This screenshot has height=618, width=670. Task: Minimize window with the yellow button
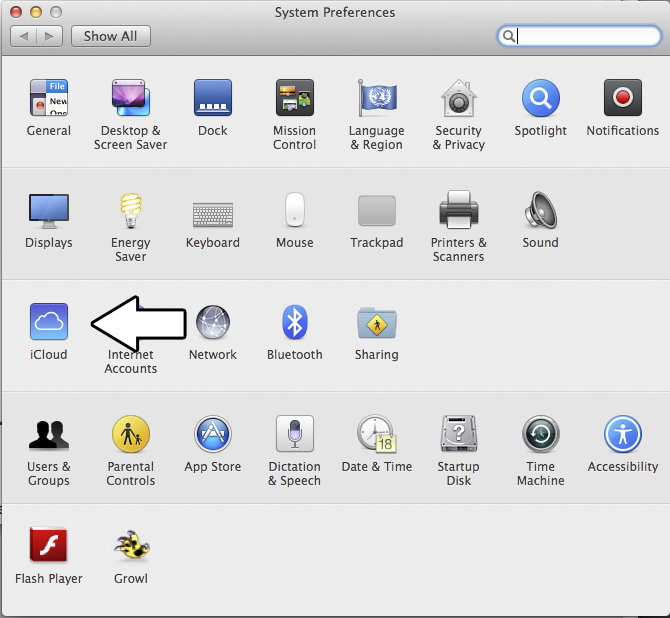pyautogui.click(x=36, y=12)
